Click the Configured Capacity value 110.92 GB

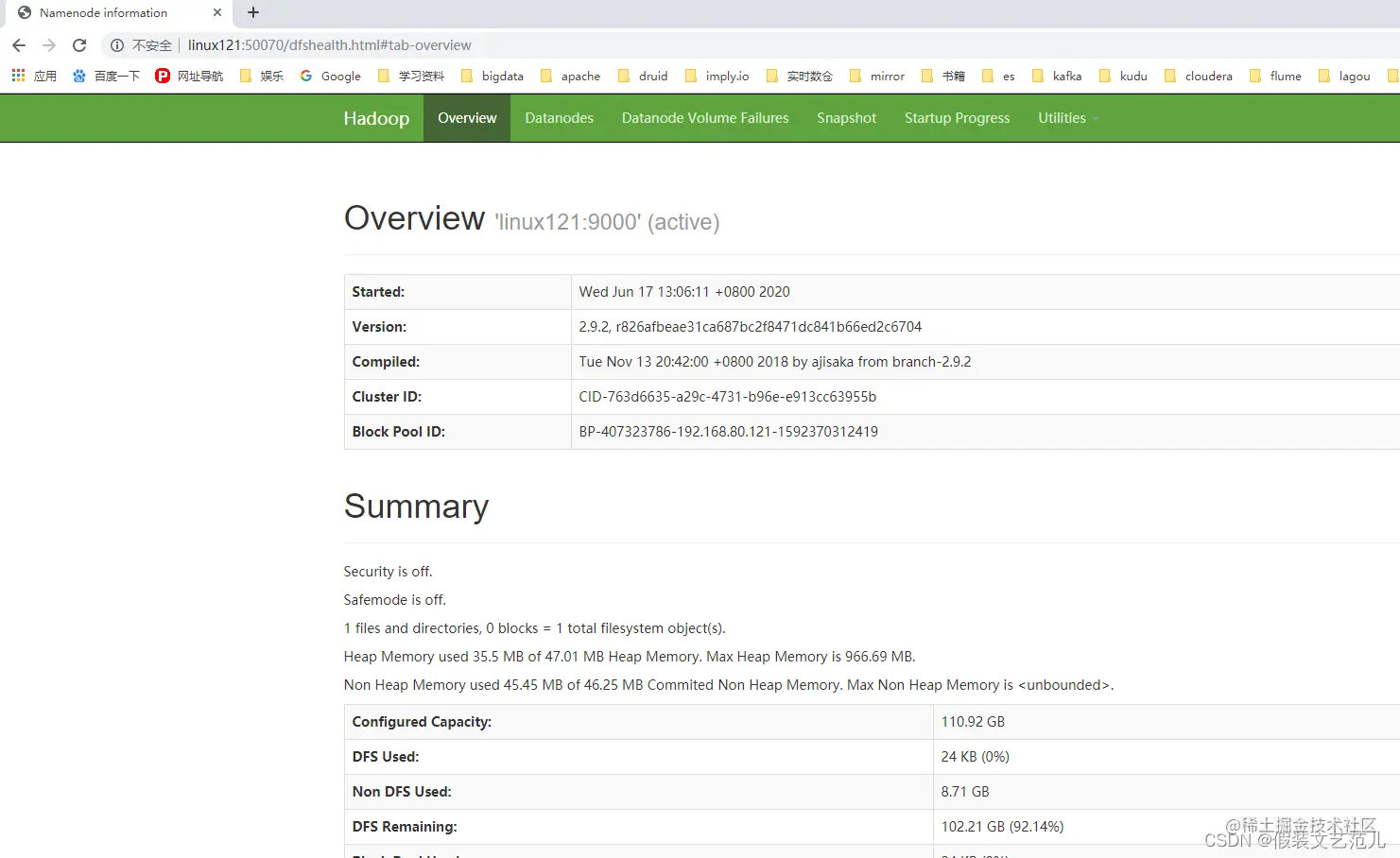973,722
